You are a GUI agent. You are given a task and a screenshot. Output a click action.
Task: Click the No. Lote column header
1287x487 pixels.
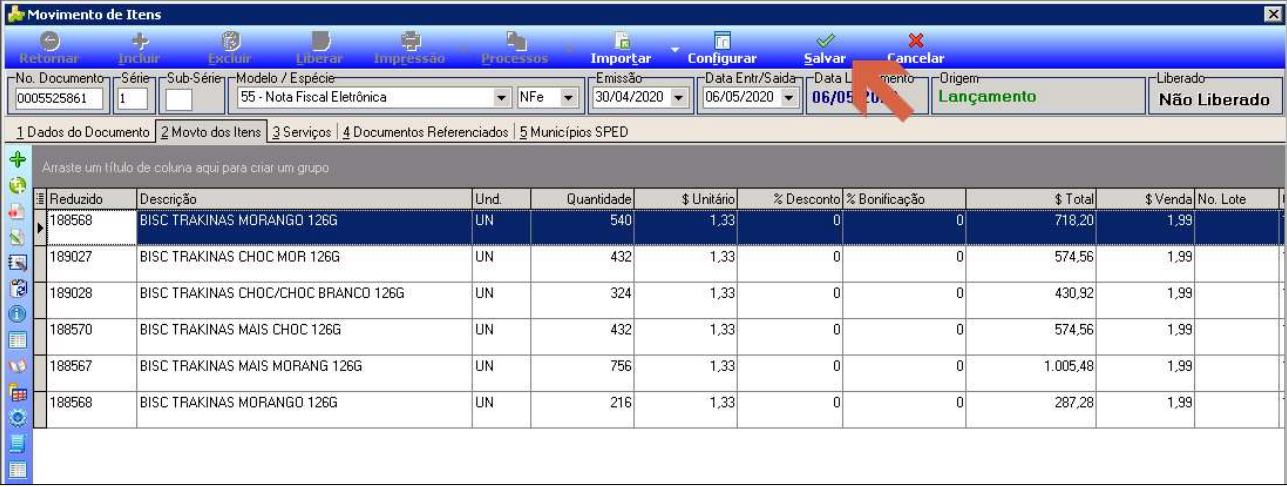pyautogui.click(x=1237, y=199)
